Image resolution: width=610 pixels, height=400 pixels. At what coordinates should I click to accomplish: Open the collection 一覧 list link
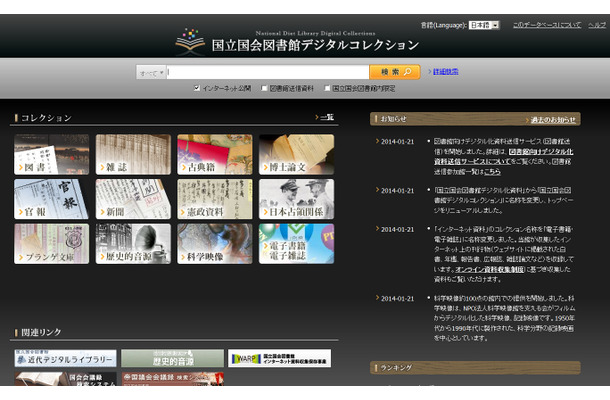point(327,117)
